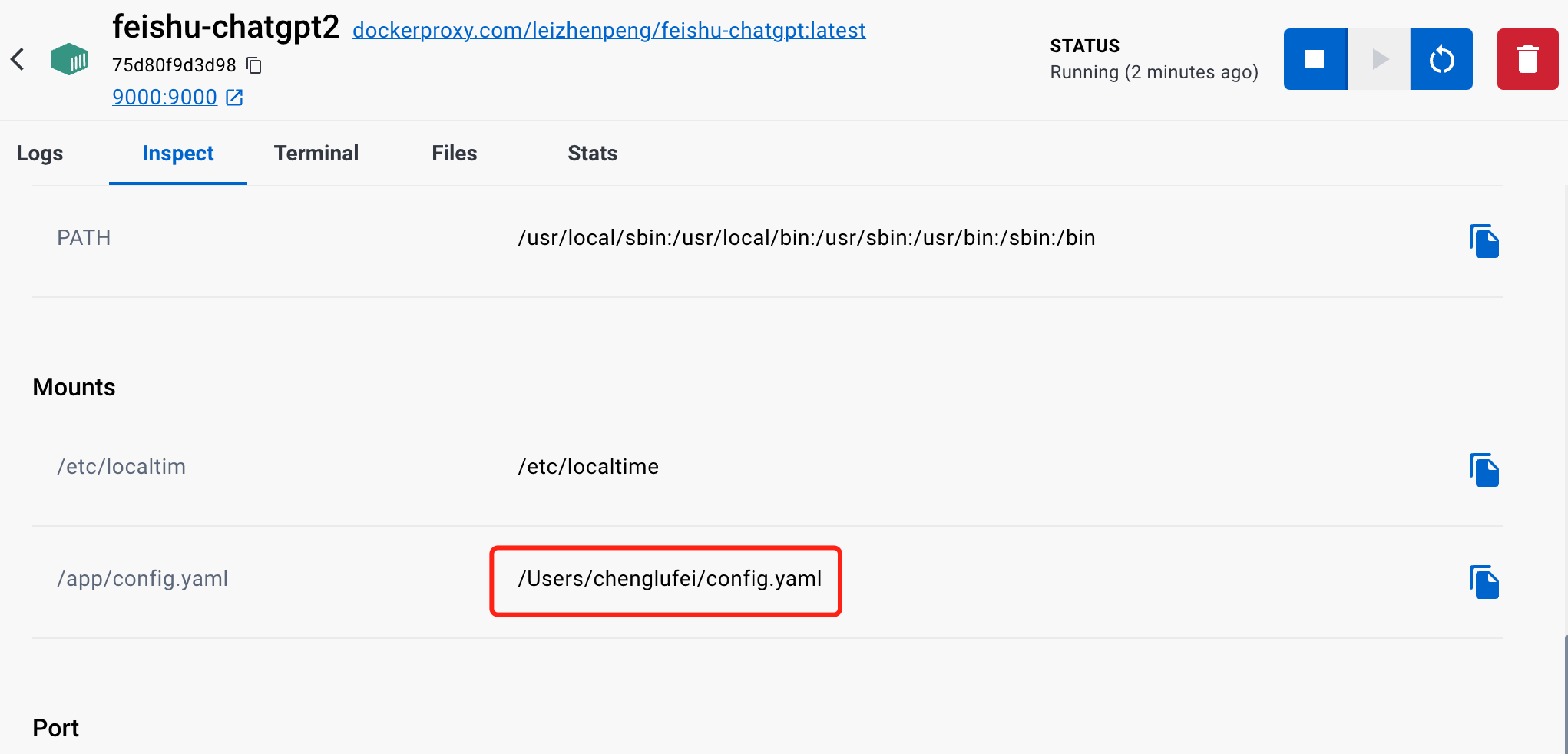Click the Running status text
This screenshot has height=754, width=1568.
tap(1154, 71)
